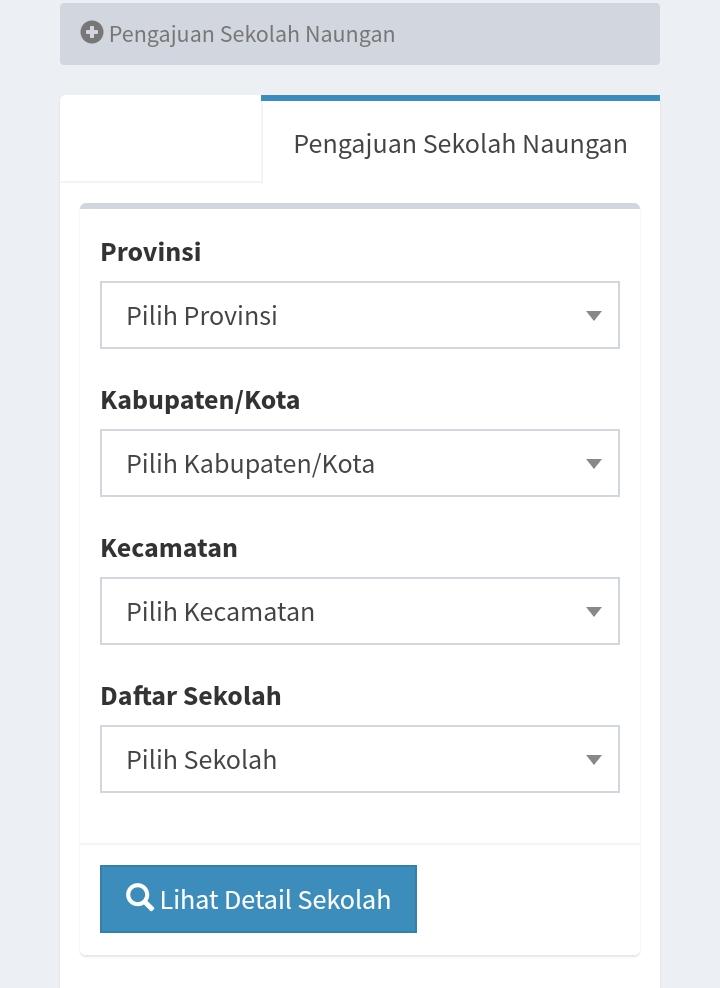The height and width of the screenshot is (988, 720).
Task: Click the Daftar Sekolah field label
Action: click(191, 696)
